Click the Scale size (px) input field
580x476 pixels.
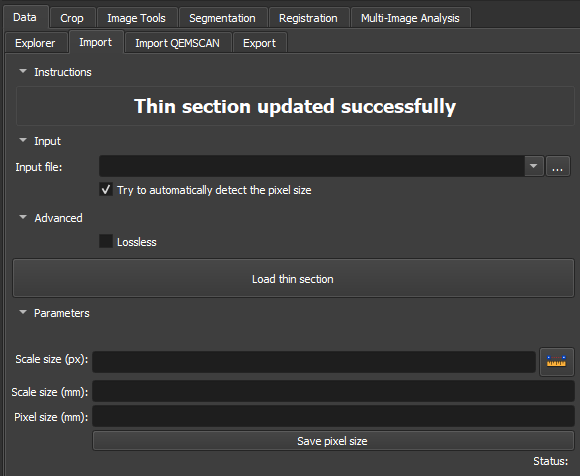click(314, 362)
